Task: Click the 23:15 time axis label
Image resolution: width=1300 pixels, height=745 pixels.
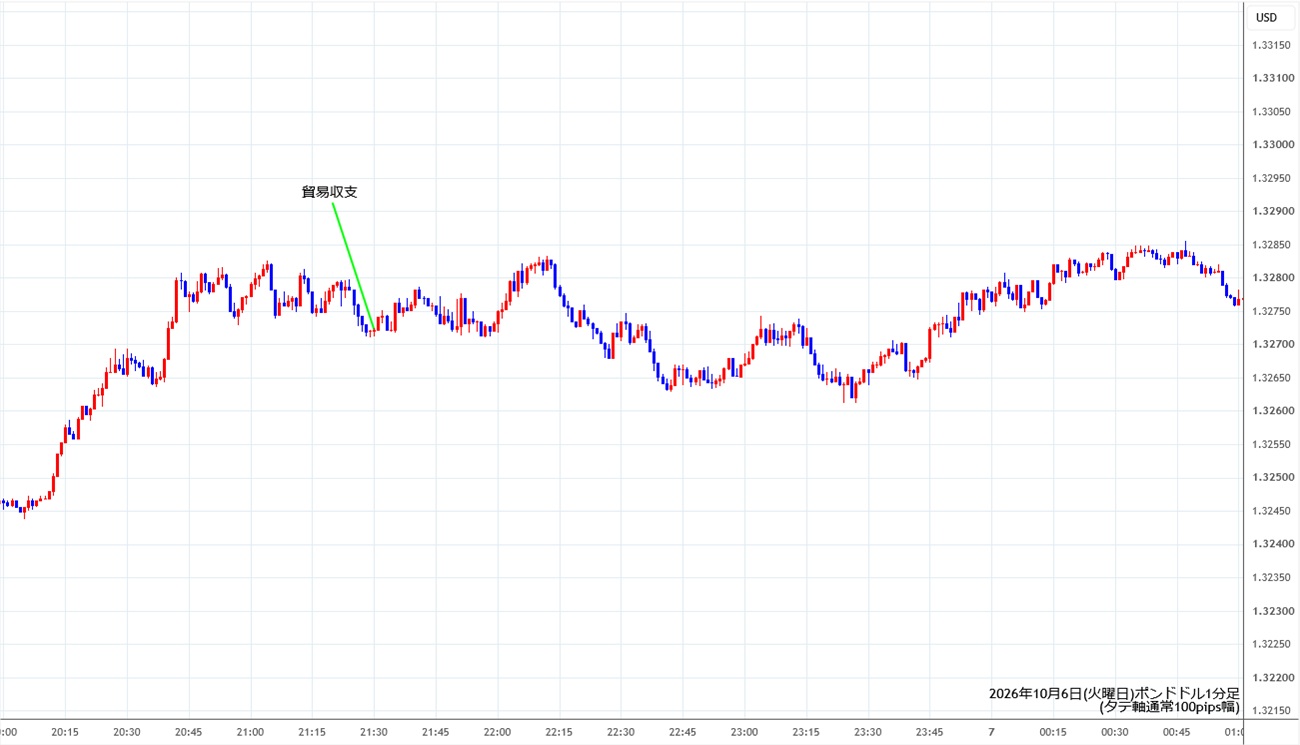Action: coord(806,732)
